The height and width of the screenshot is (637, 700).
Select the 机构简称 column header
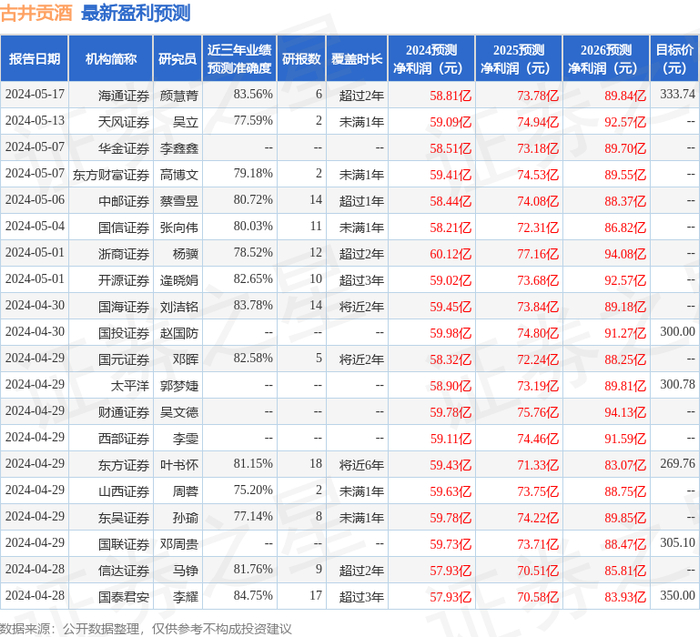[111, 59]
